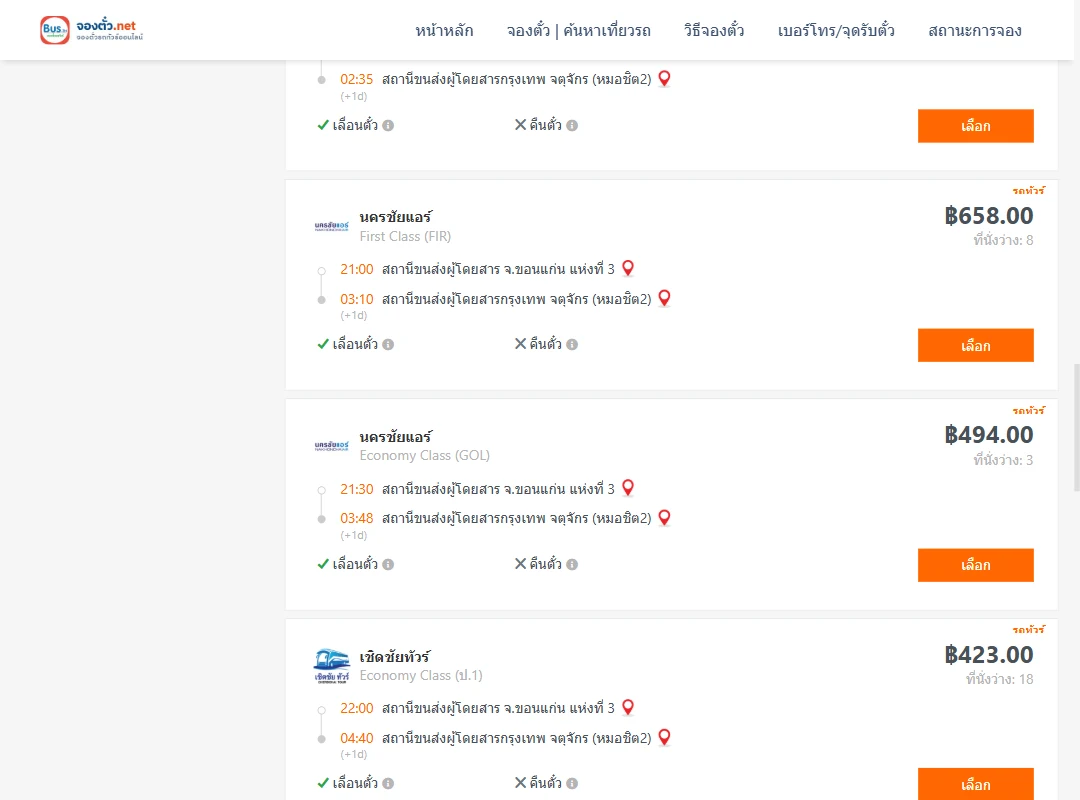Click the page vertical scrollbar
This screenshot has width=1080, height=800.
click(1077, 427)
